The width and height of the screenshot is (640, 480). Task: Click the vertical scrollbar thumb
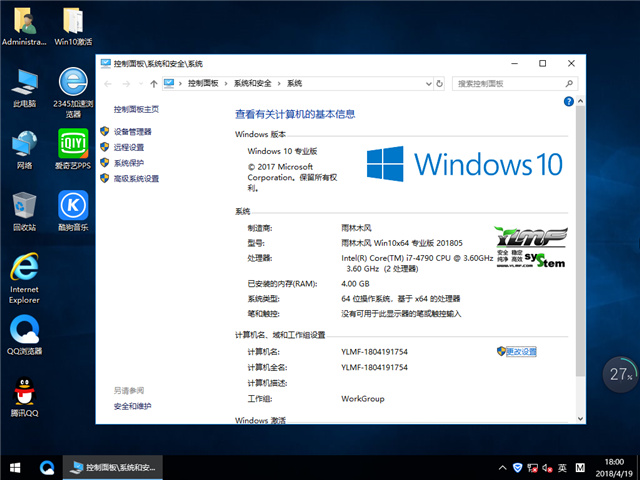tap(580, 241)
